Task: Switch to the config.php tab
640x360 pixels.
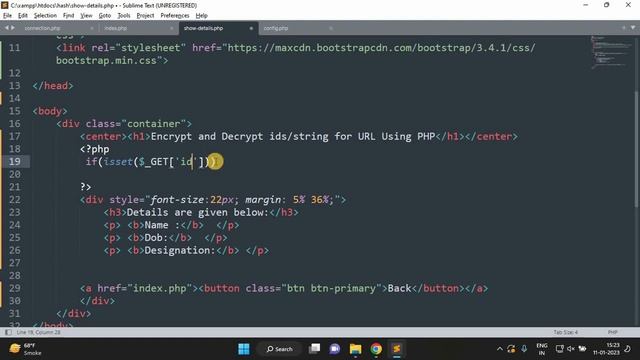Action: coord(276,28)
